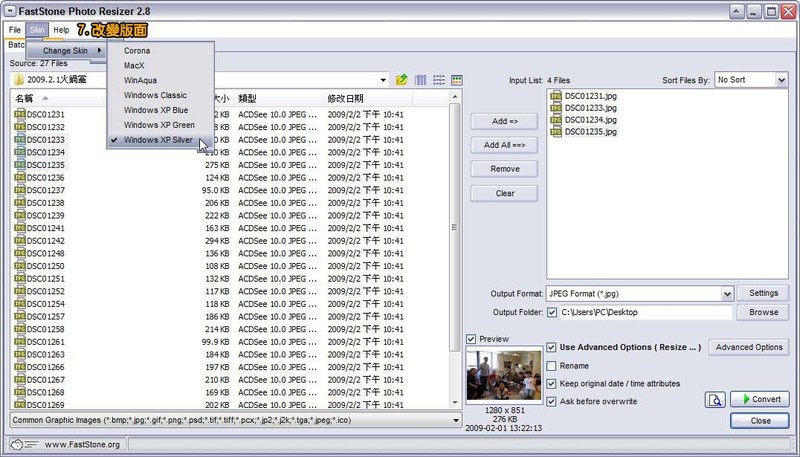Click the file icon of DSC01231 in source list
The image size is (800, 457).
(20, 114)
